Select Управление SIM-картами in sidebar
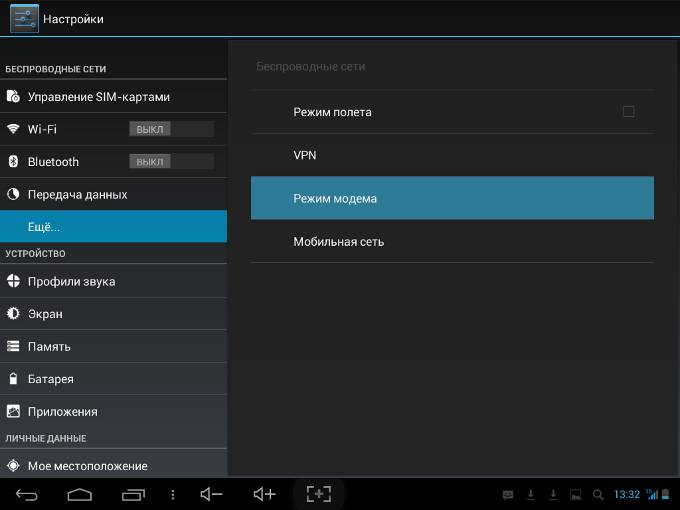Screen dimensions: 680x510 (x=113, y=97)
